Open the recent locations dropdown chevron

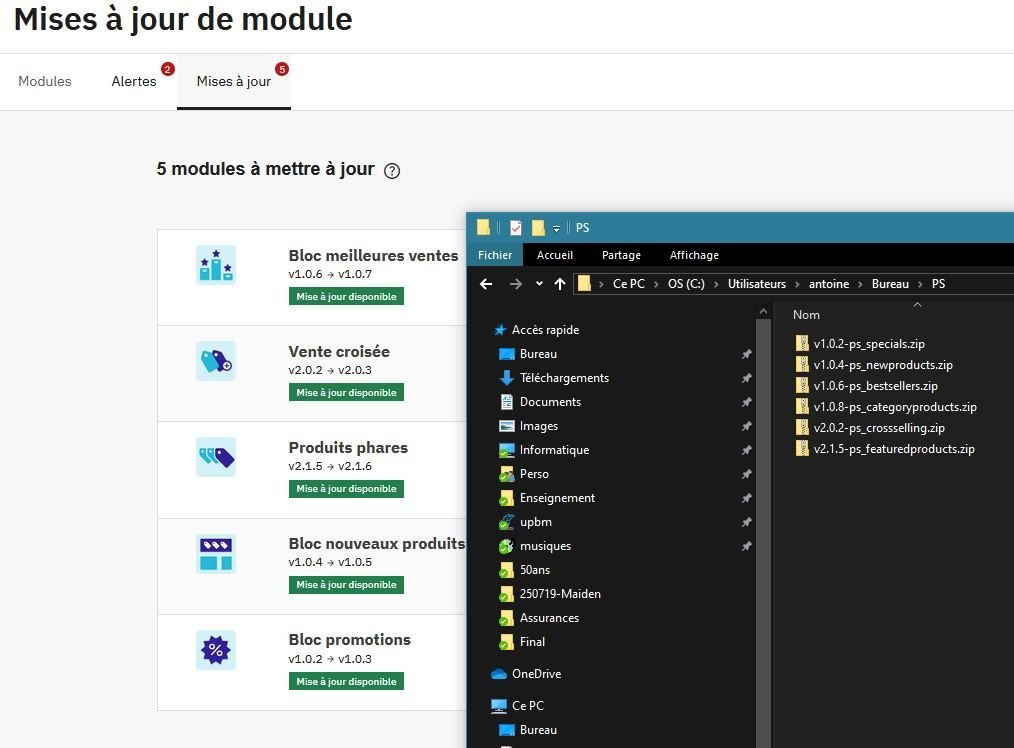click(x=539, y=283)
